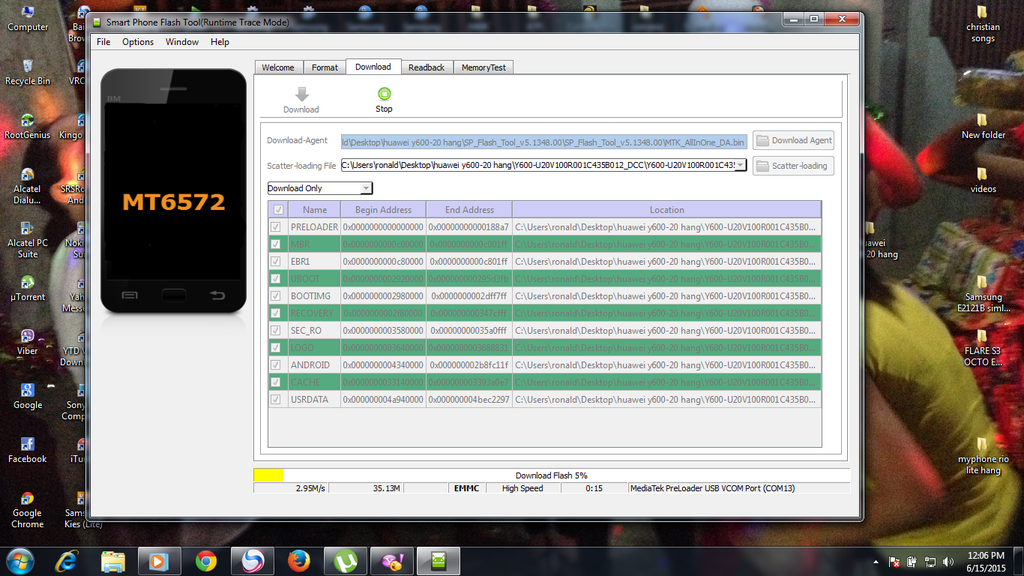Screen dimensions: 1024x576
Task: Click the Download Flash progress bar
Action: tap(552, 475)
